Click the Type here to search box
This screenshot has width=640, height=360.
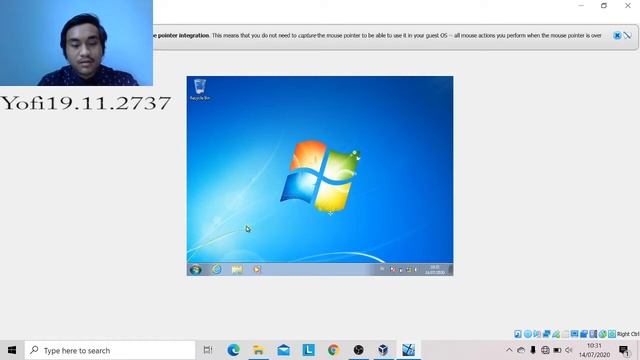coord(110,350)
